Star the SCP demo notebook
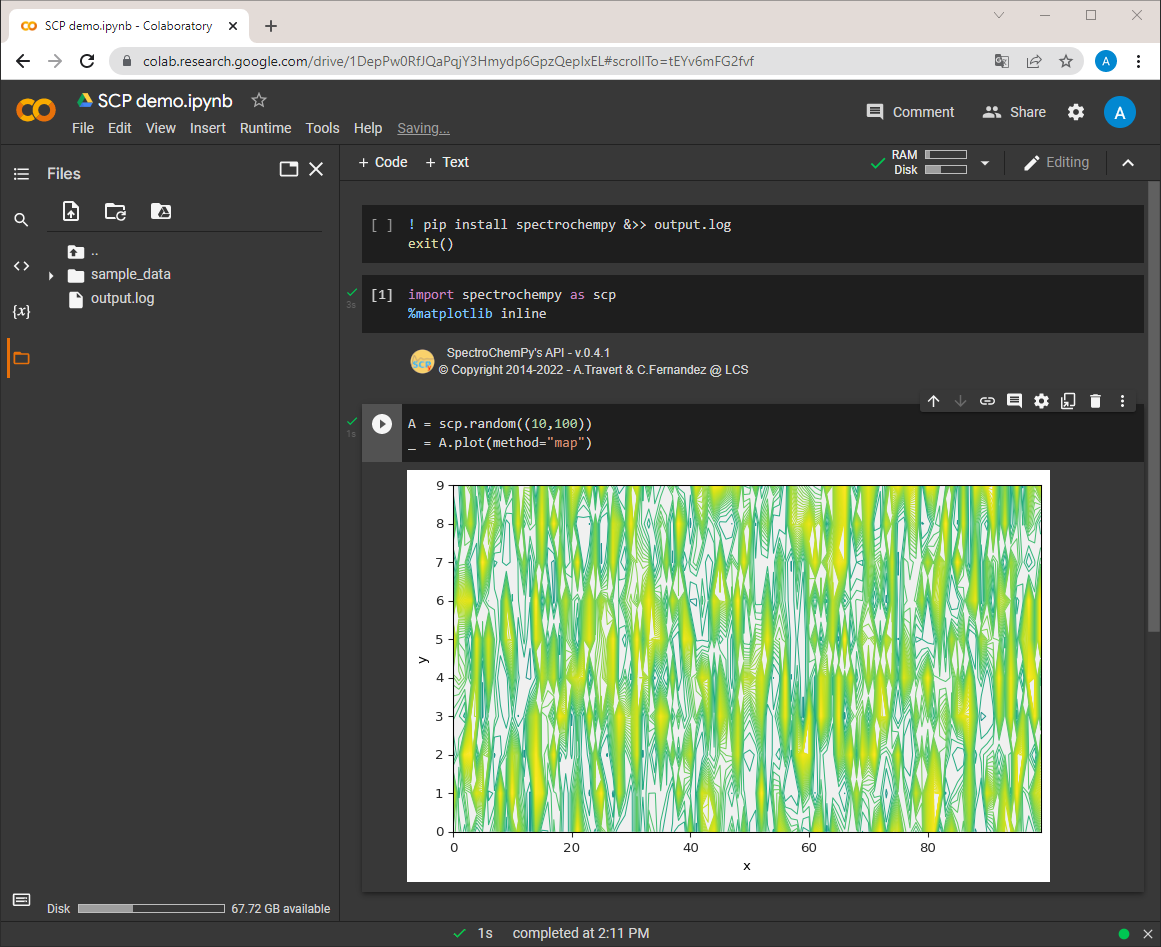The width and height of the screenshot is (1161, 947). [258, 100]
